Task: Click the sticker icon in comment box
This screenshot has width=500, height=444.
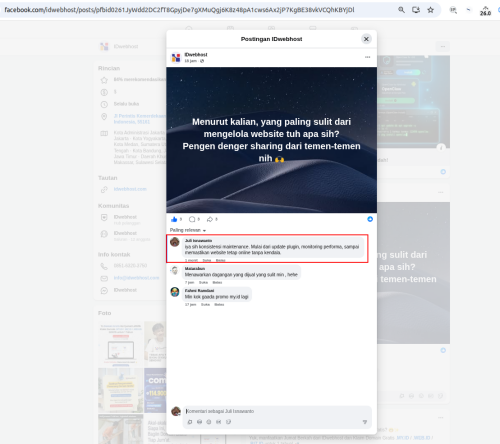Action: tap(228, 422)
